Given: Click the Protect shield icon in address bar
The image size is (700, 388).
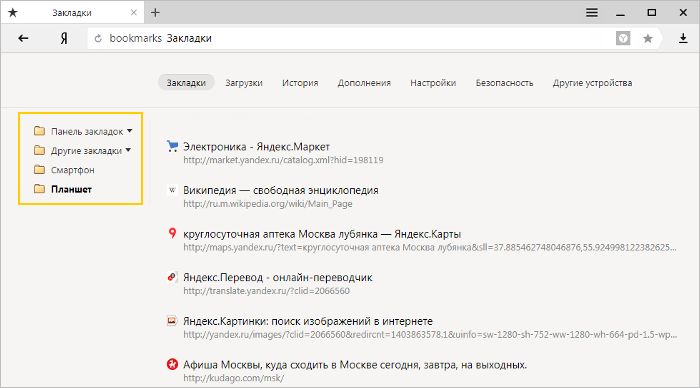Looking at the screenshot, I should 623,38.
